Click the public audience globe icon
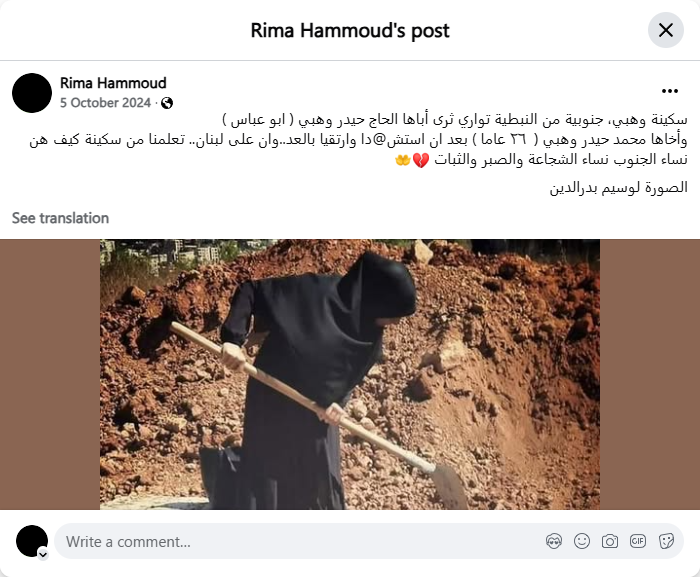The image size is (700, 577). click(x=167, y=103)
